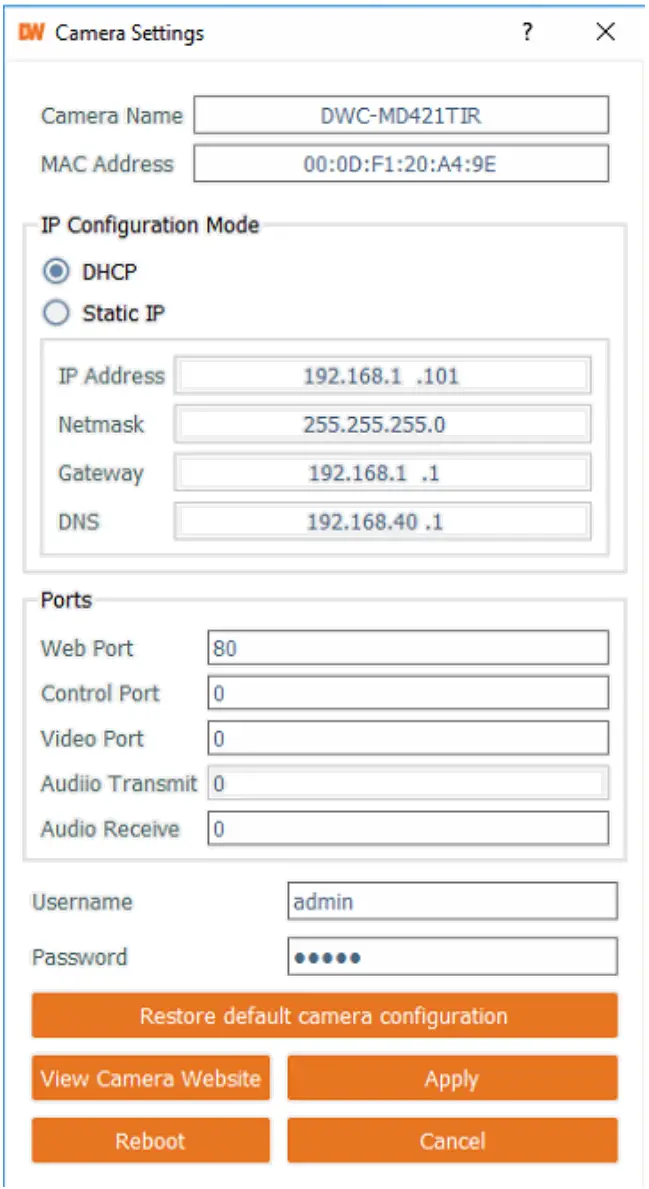Image resolution: width=649 pixels, height=1189 pixels.
Task: Select the DHCP radio button
Action: (58, 271)
